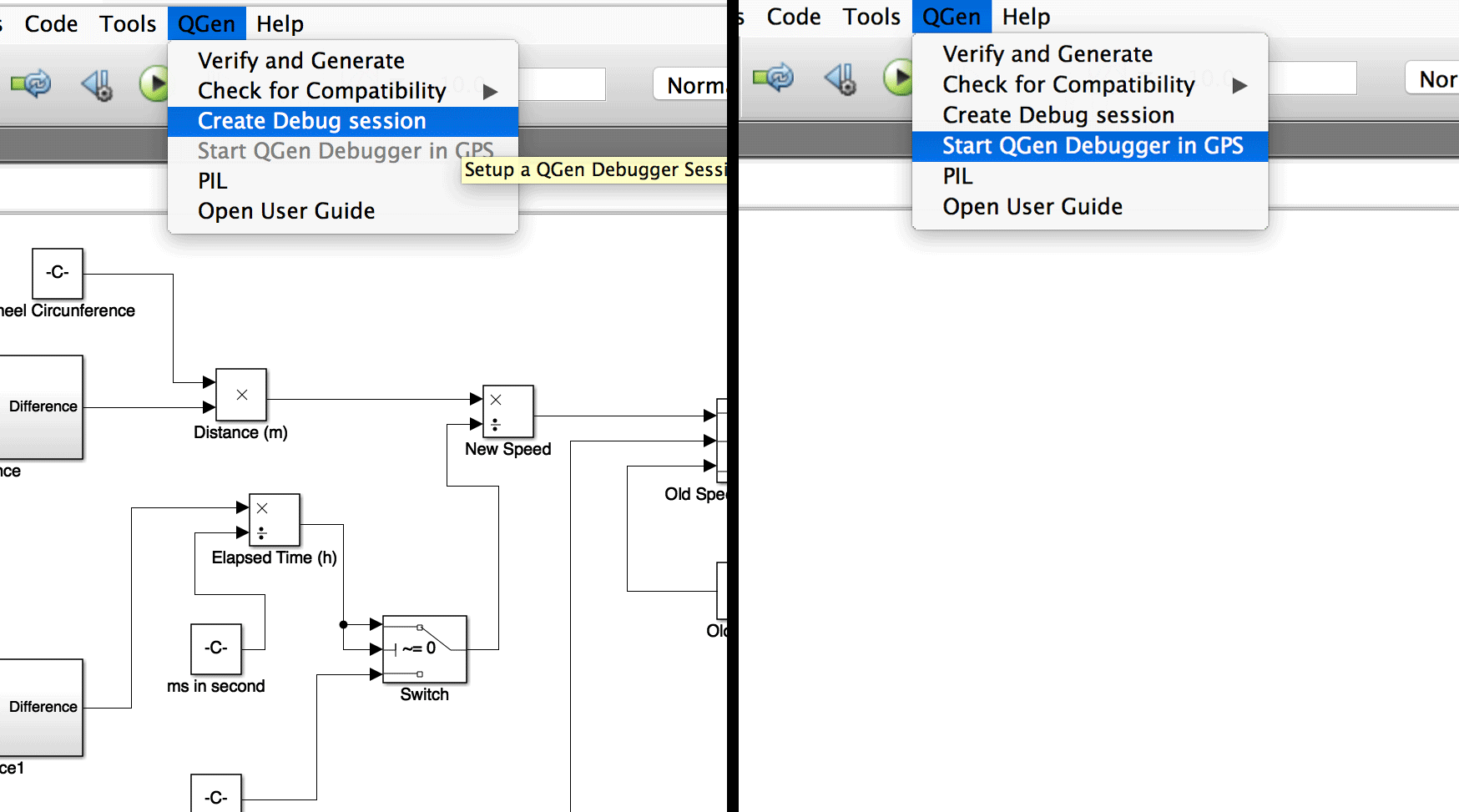Screen dimensions: 1459x812
Task: Expand Check for Compatibility submenu in left menu
Action: [x=343, y=90]
